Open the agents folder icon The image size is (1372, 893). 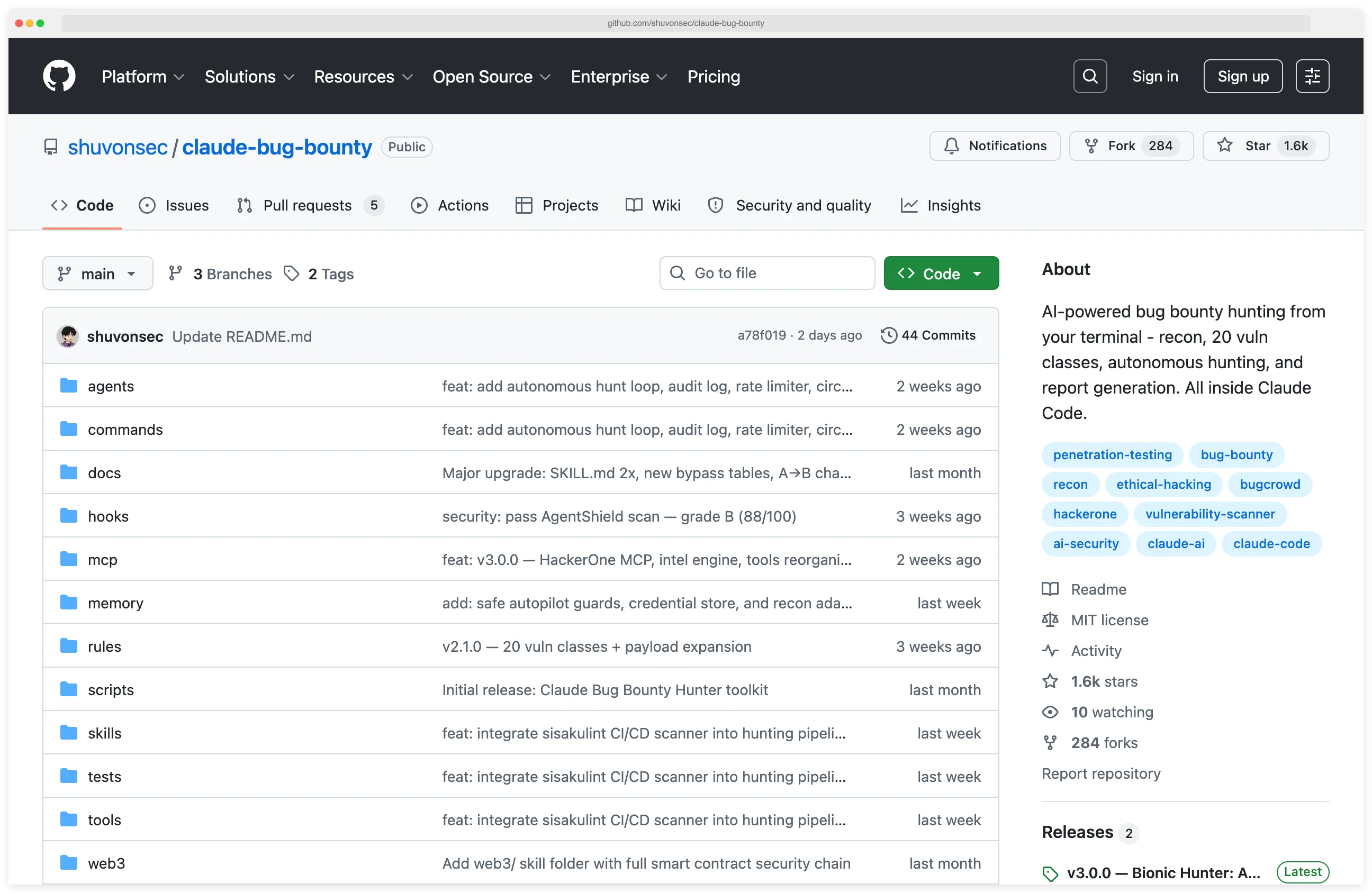click(x=68, y=386)
